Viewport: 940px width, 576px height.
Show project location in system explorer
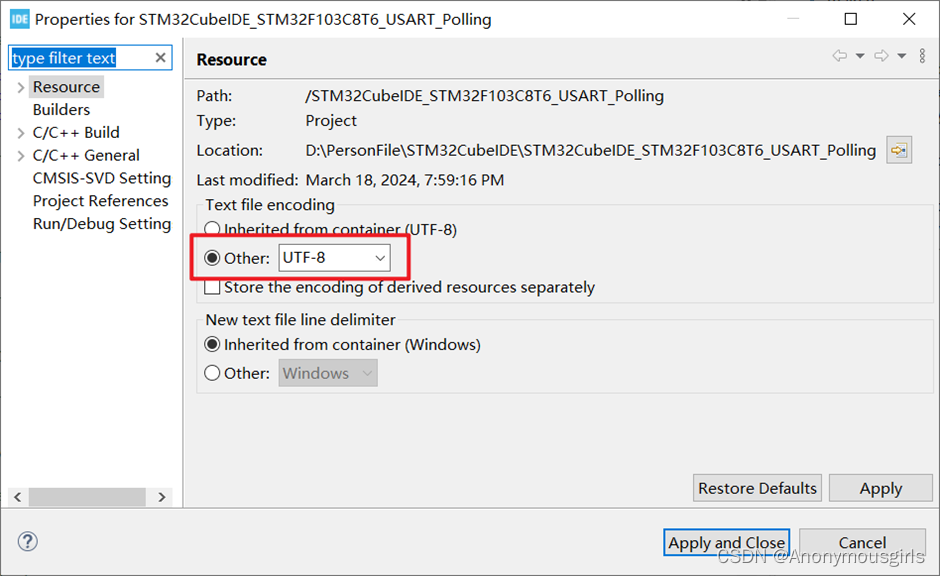click(899, 150)
